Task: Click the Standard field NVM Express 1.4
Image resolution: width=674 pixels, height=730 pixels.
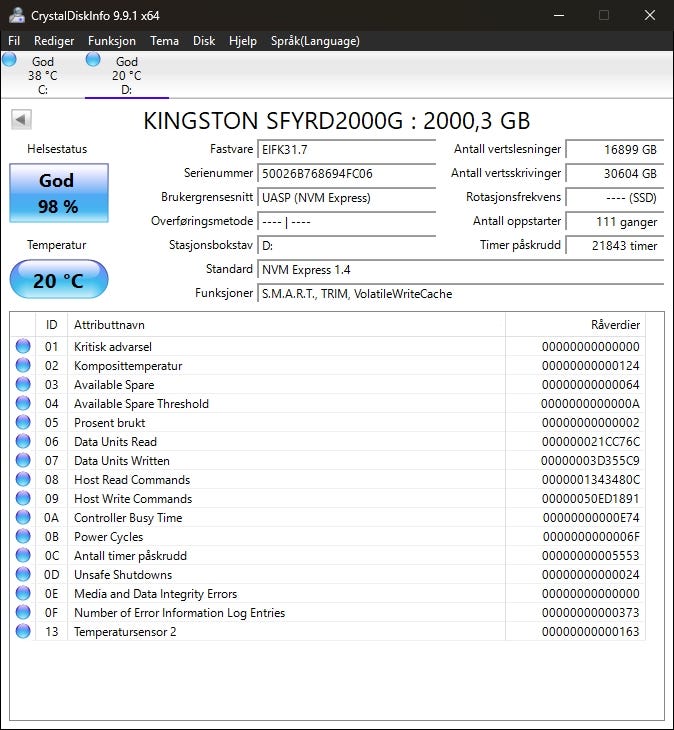Action: pos(460,270)
